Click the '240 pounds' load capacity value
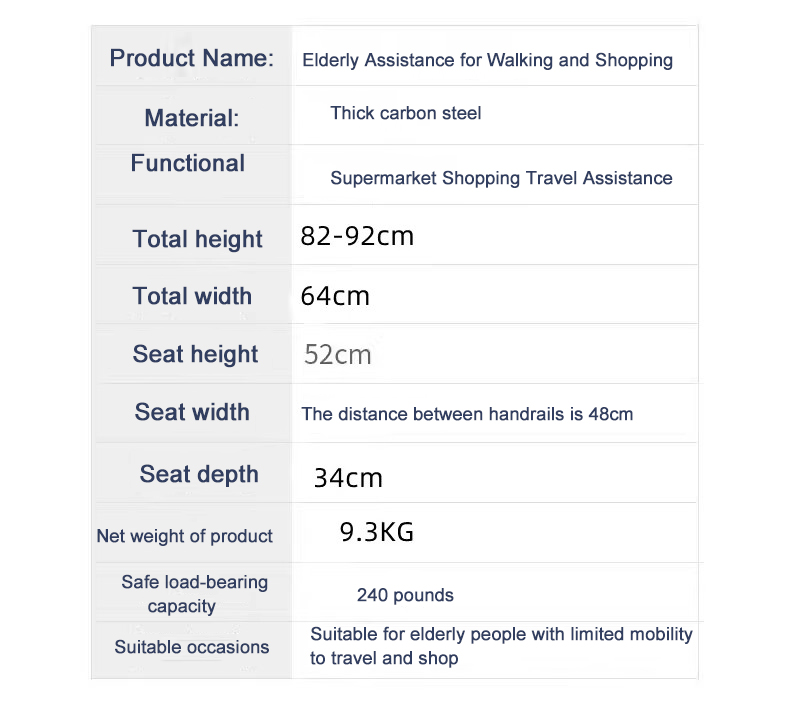Viewport: 790px width, 728px height. pos(405,595)
